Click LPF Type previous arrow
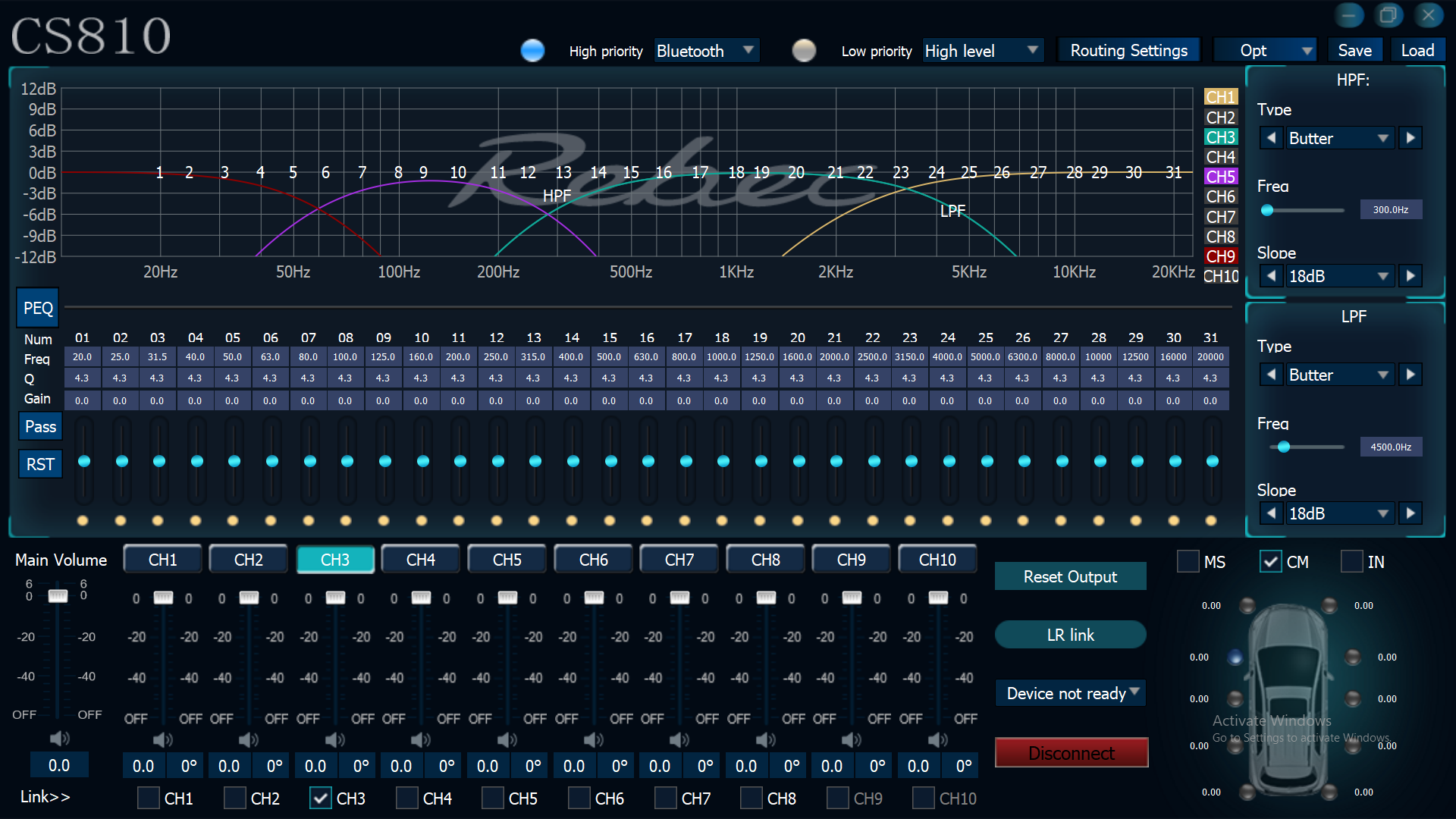Screen dimensions: 1456x819 coord(1272,375)
